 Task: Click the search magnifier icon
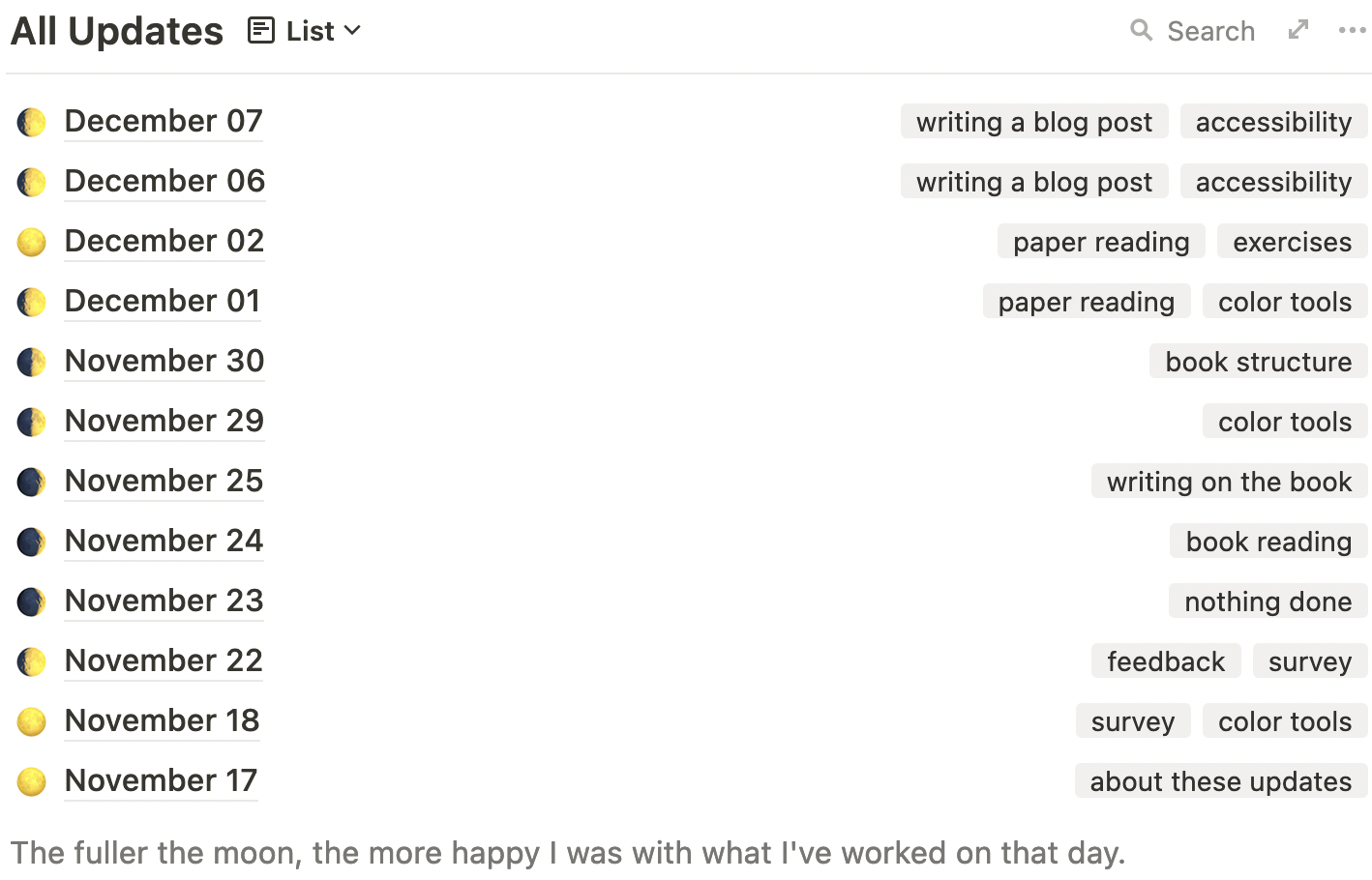point(1141,31)
